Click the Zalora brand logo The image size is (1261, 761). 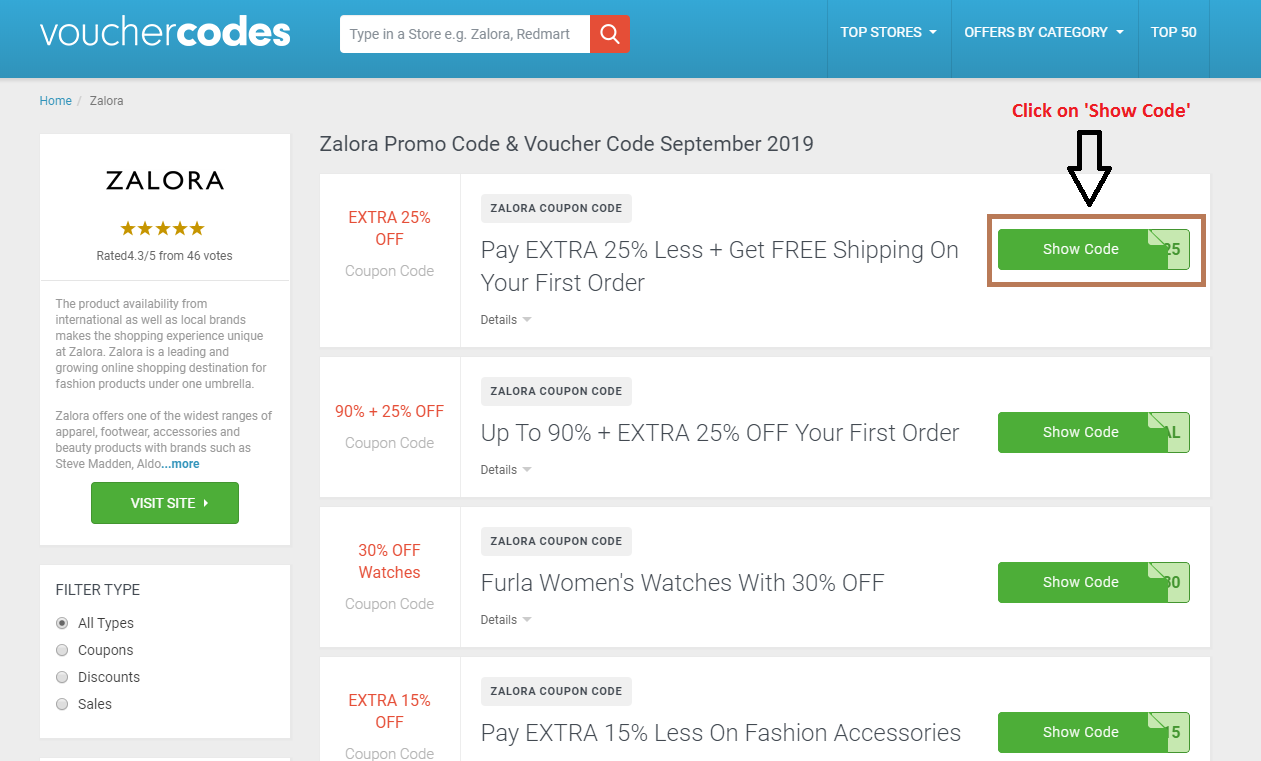pyautogui.click(x=165, y=181)
